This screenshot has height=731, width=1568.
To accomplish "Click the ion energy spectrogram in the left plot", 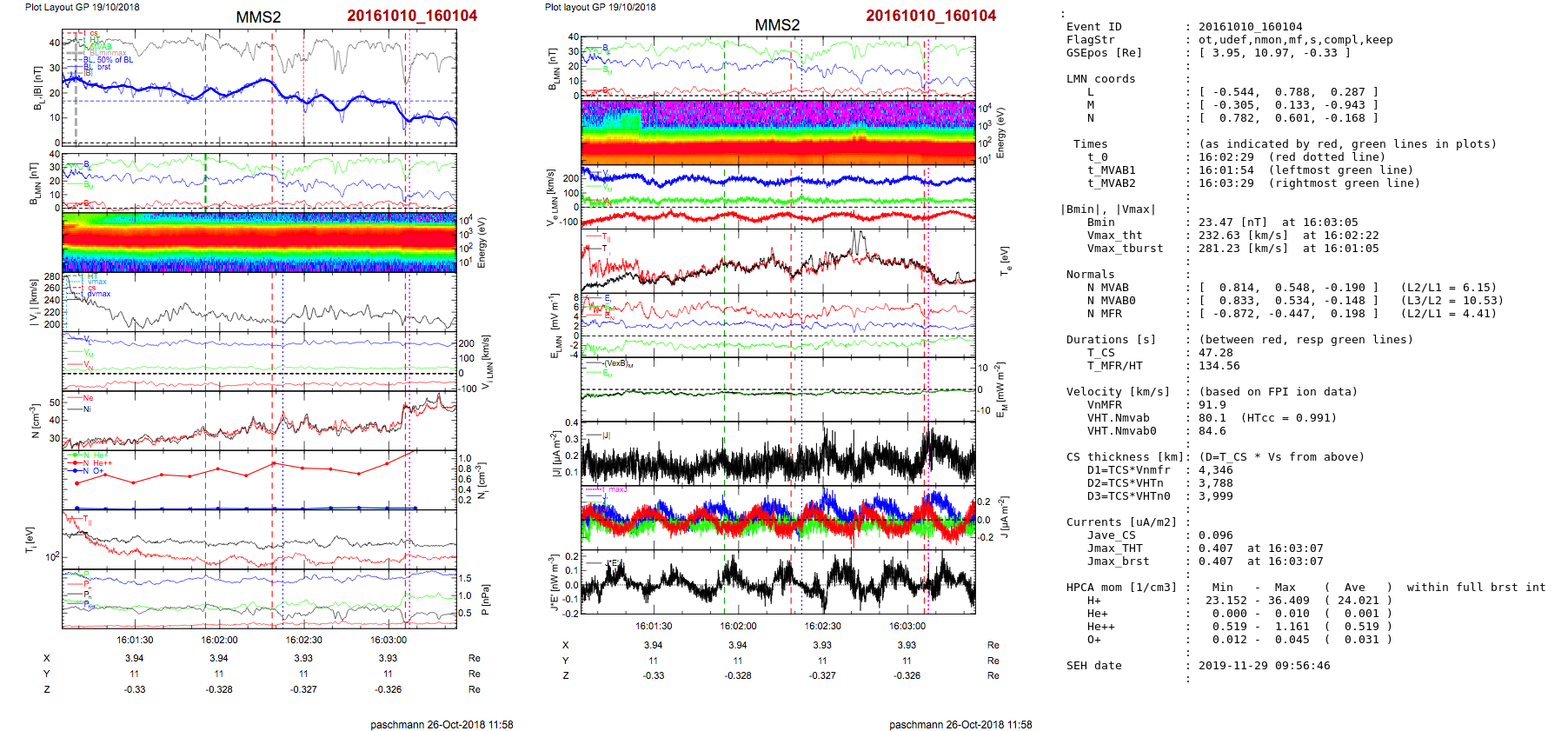I will 259,242.
